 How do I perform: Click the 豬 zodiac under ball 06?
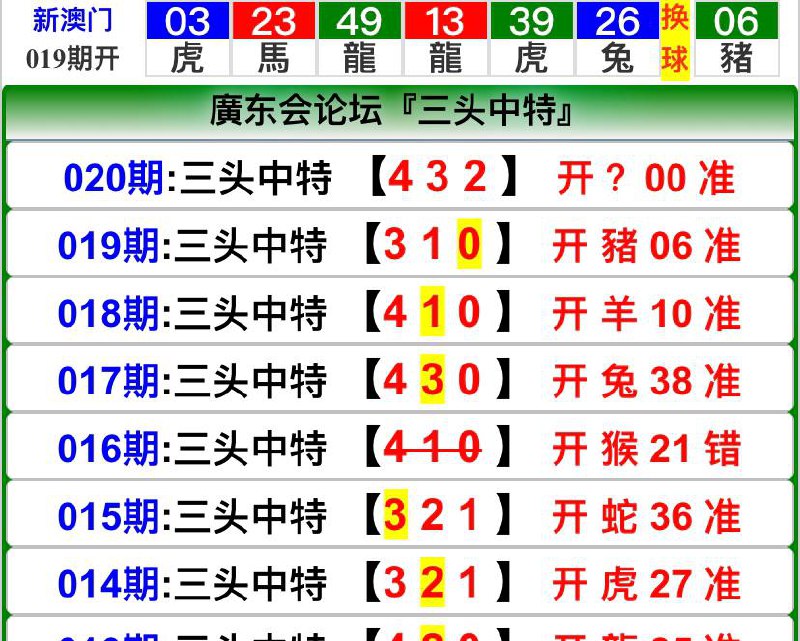[x=737, y=58]
